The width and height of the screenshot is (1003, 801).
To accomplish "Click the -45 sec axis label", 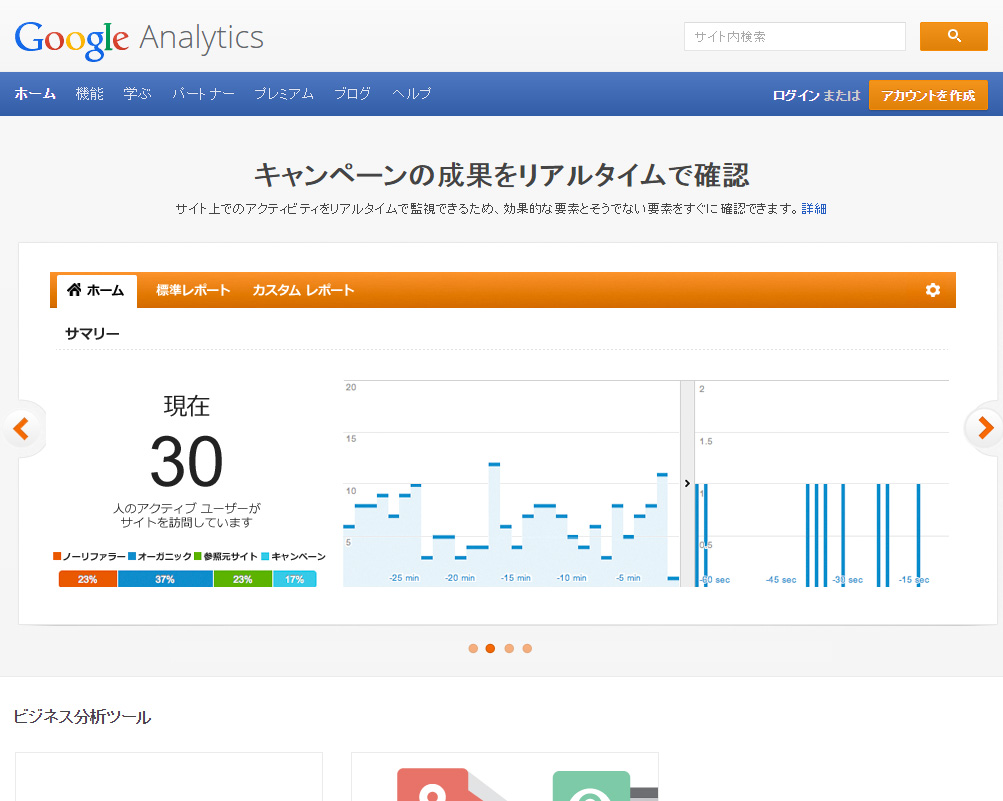I will pyautogui.click(x=781, y=580).
